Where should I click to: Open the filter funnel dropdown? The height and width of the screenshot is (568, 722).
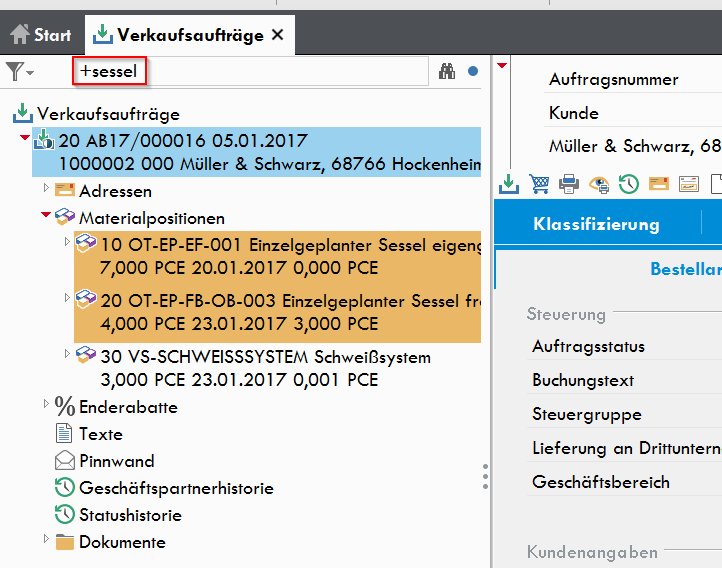tap(19, 71)
